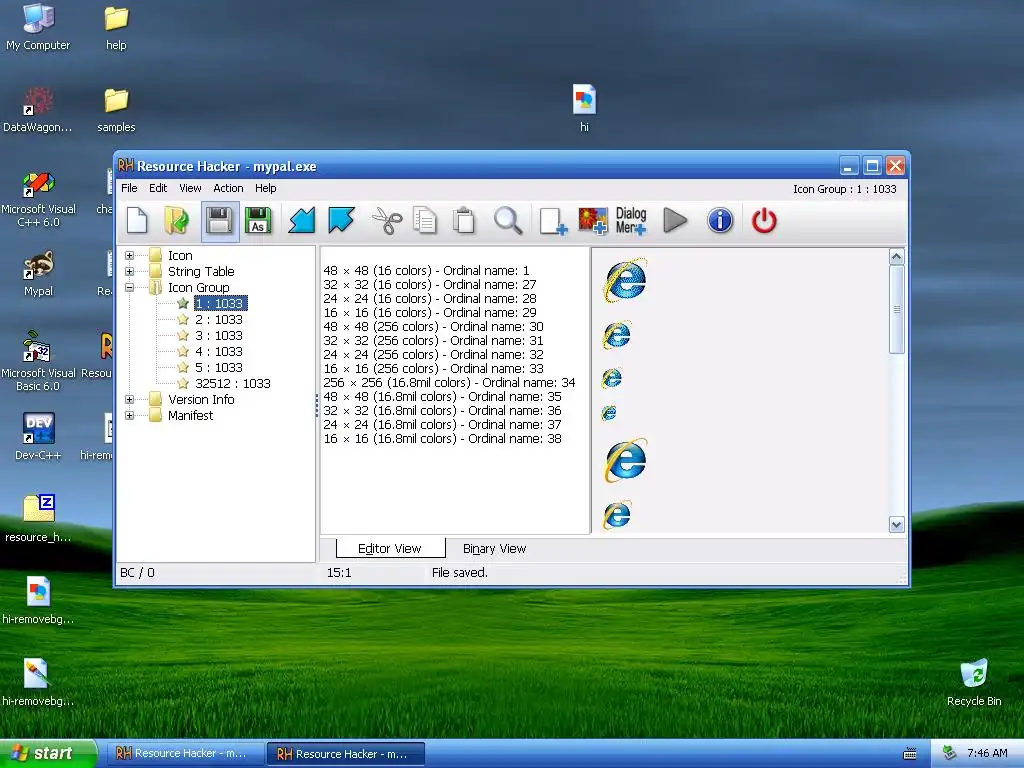Screen dimensions: 1024x768
Task: Click the first blue arrow toolbar icon
Action: tap(302, 221)
